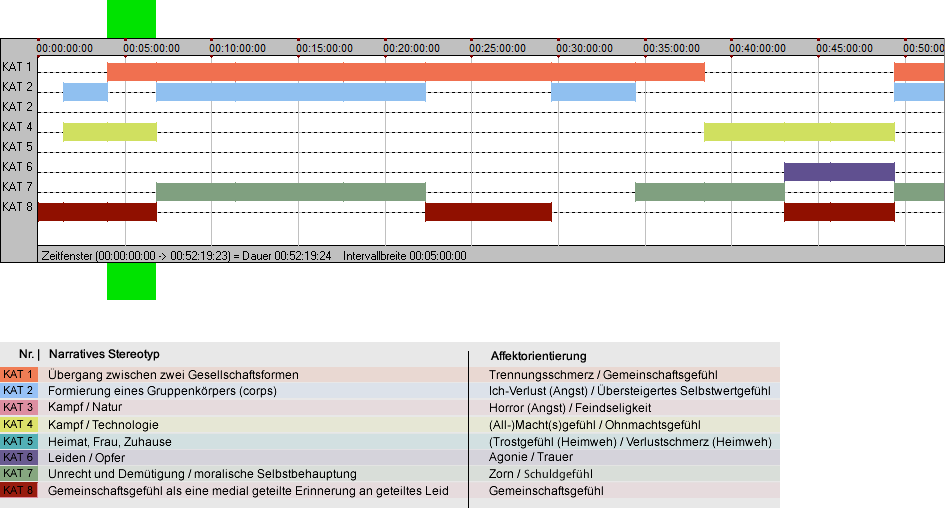Select the KAT 4 timeline row label
Screen dimensions: 945x530
coord(17,127)
